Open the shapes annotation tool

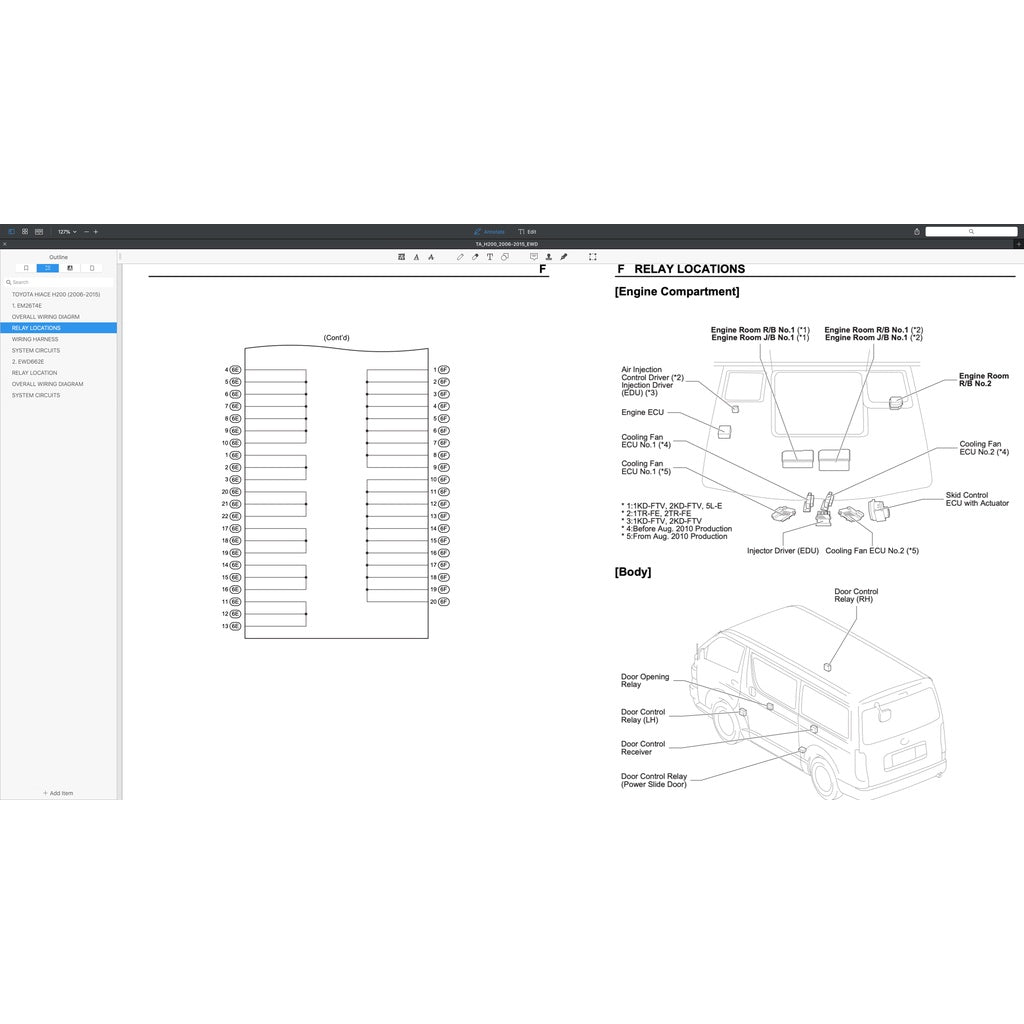click(505, 257)
